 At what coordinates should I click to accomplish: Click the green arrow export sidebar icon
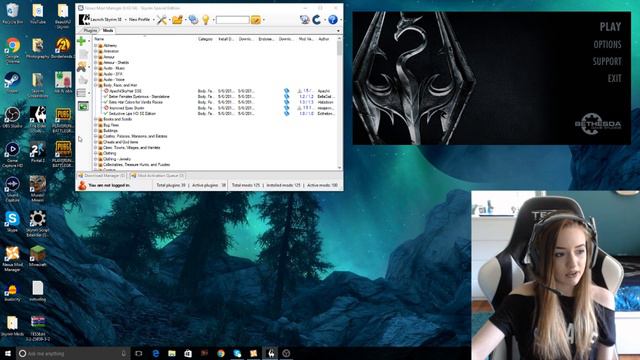(83, 106)
